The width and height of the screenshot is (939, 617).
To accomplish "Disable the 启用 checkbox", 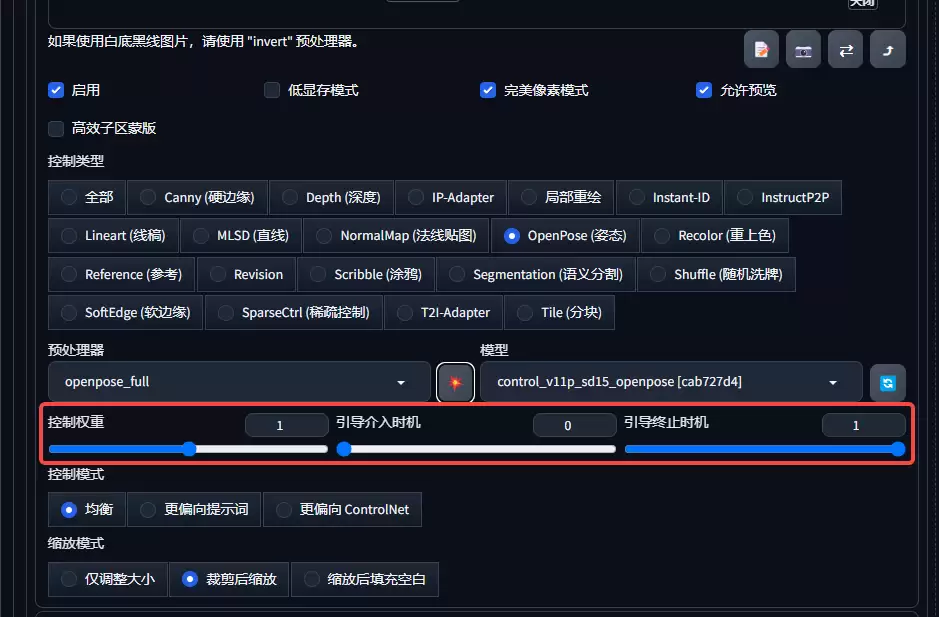I will pyautogui.click(x=56, y=90).
